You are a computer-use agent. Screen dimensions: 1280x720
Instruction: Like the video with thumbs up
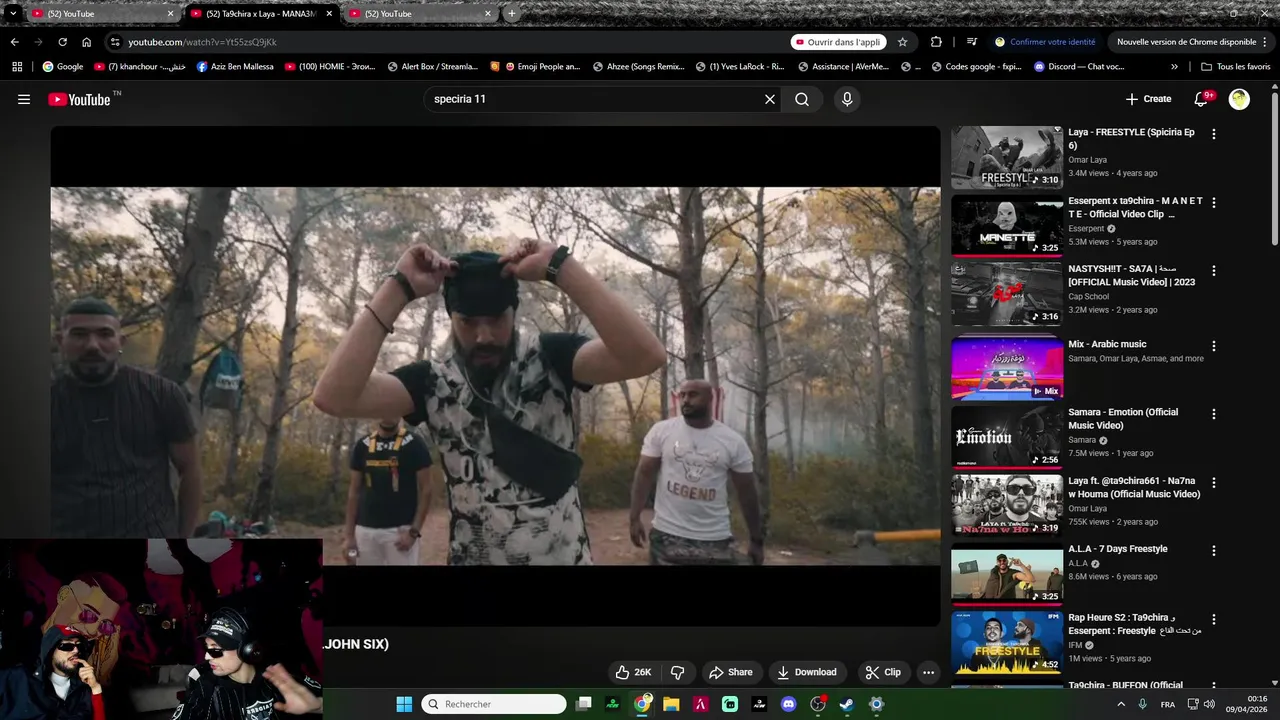point(633,672)
